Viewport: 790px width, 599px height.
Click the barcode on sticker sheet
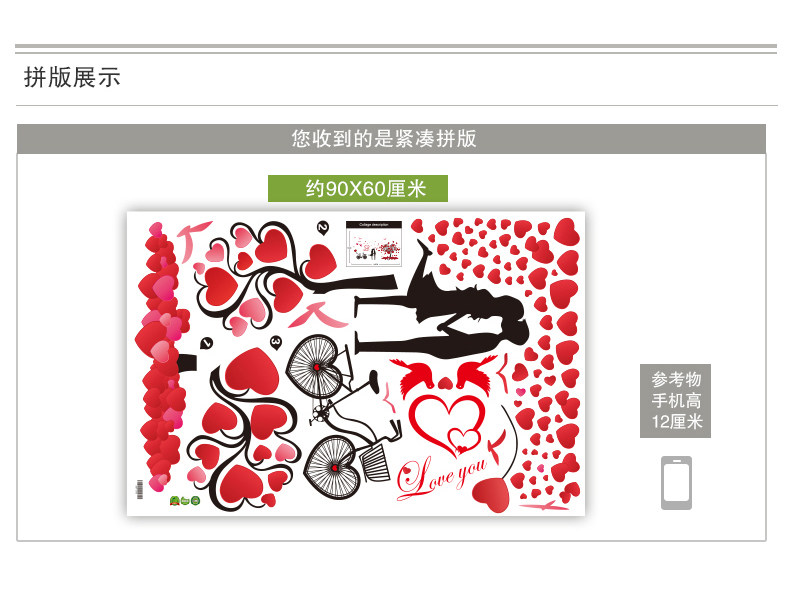140,489
